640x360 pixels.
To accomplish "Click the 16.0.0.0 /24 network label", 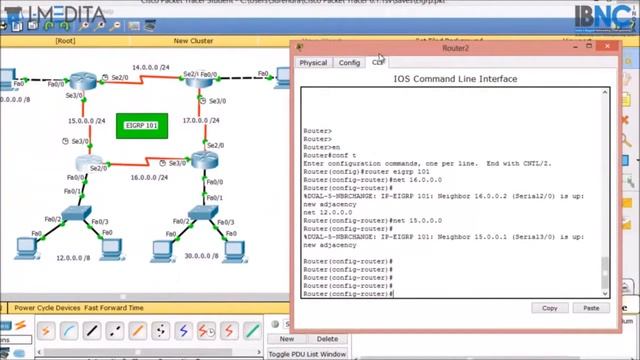I will pos(149,178).
